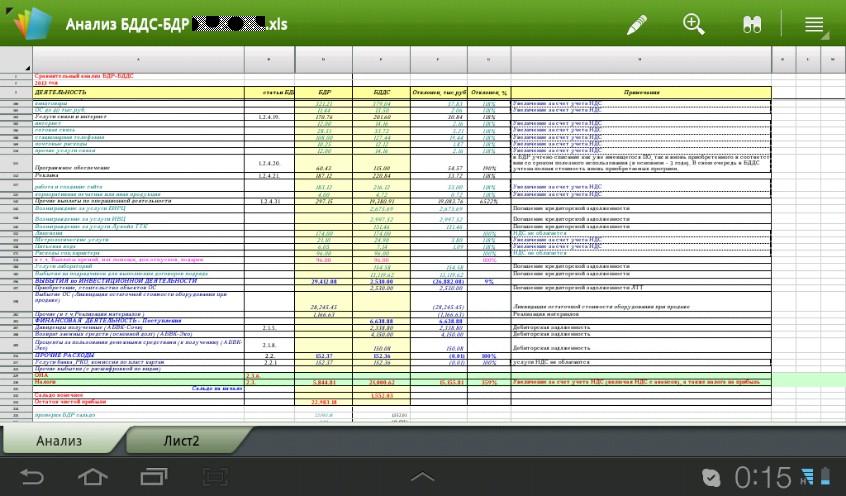This screenshot has height=496, width=846.
Task: Select the ФИНАНСОВАЯ ДЕЯТЕЛЬНОСТЬ - Поступления cell
Action: [138, 321]
